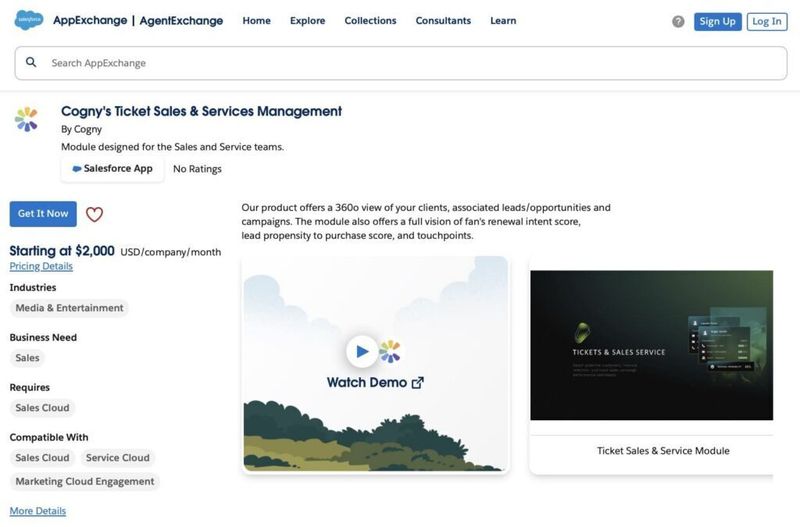Screen dimensions: 800x527
Task: Click the Cogny colorful app logo
Action: click(x=27, y=119)
